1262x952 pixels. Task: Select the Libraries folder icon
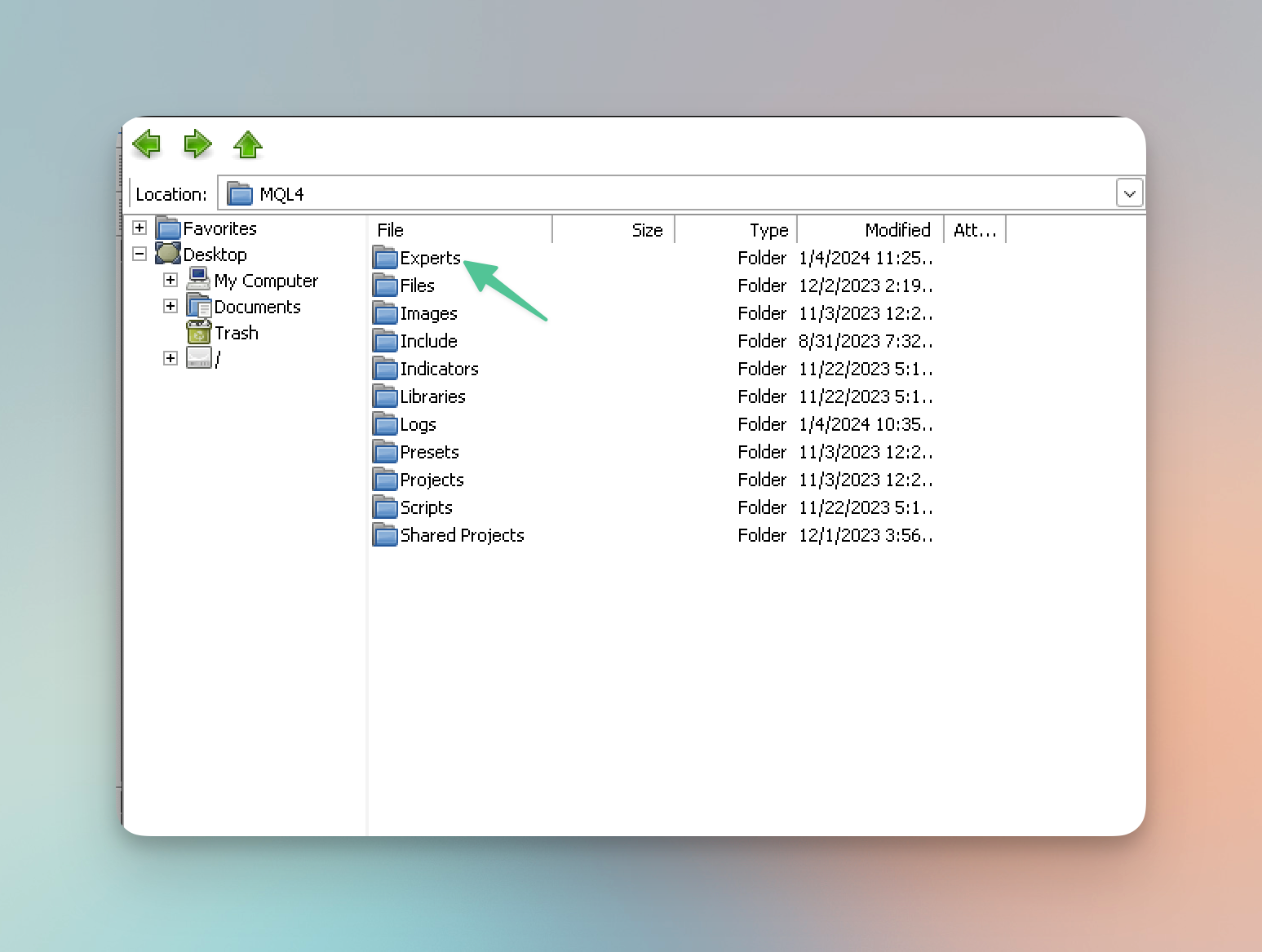click(385, 396)
